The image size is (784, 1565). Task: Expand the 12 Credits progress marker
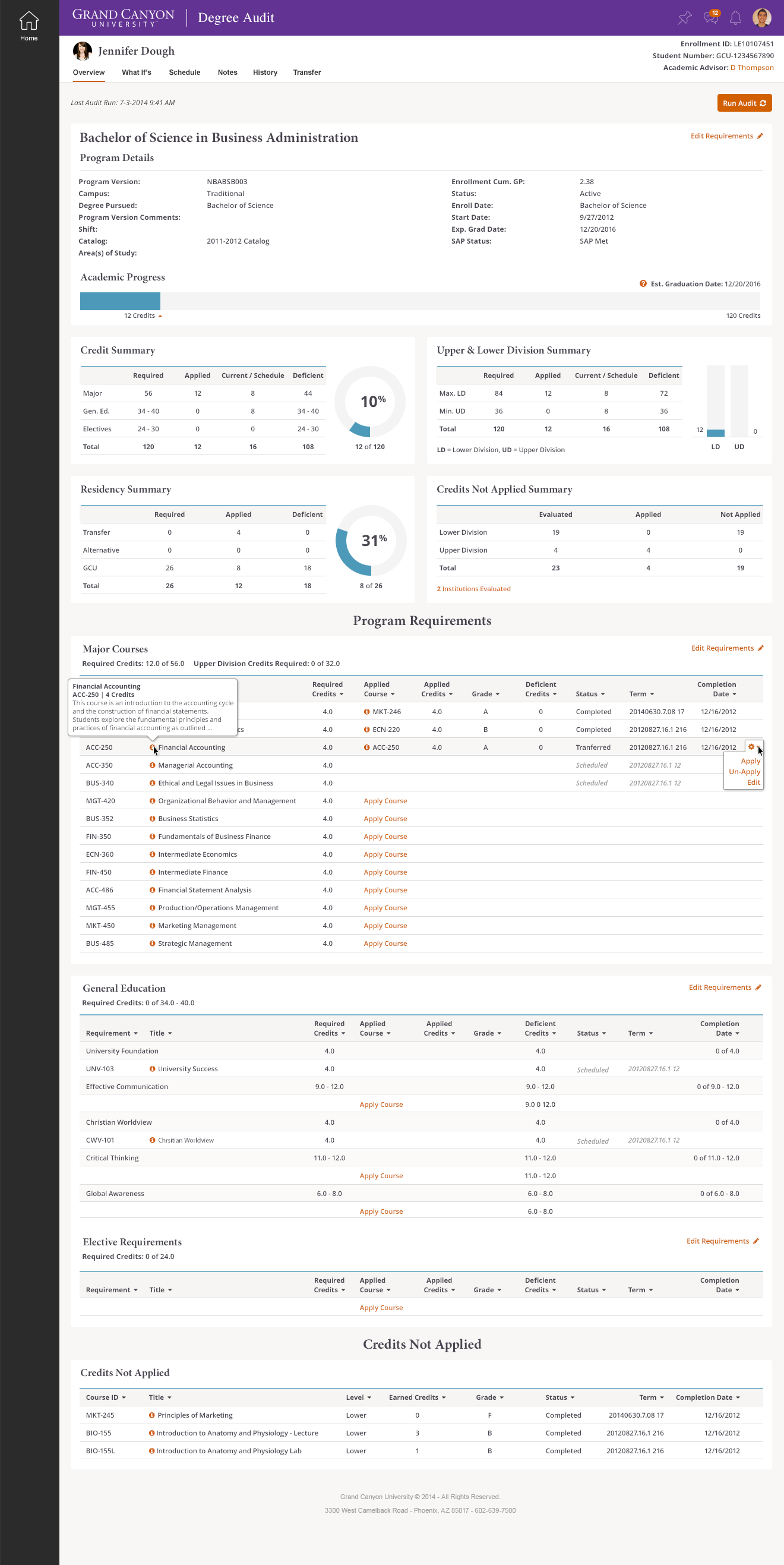click(x=160, y=316)
